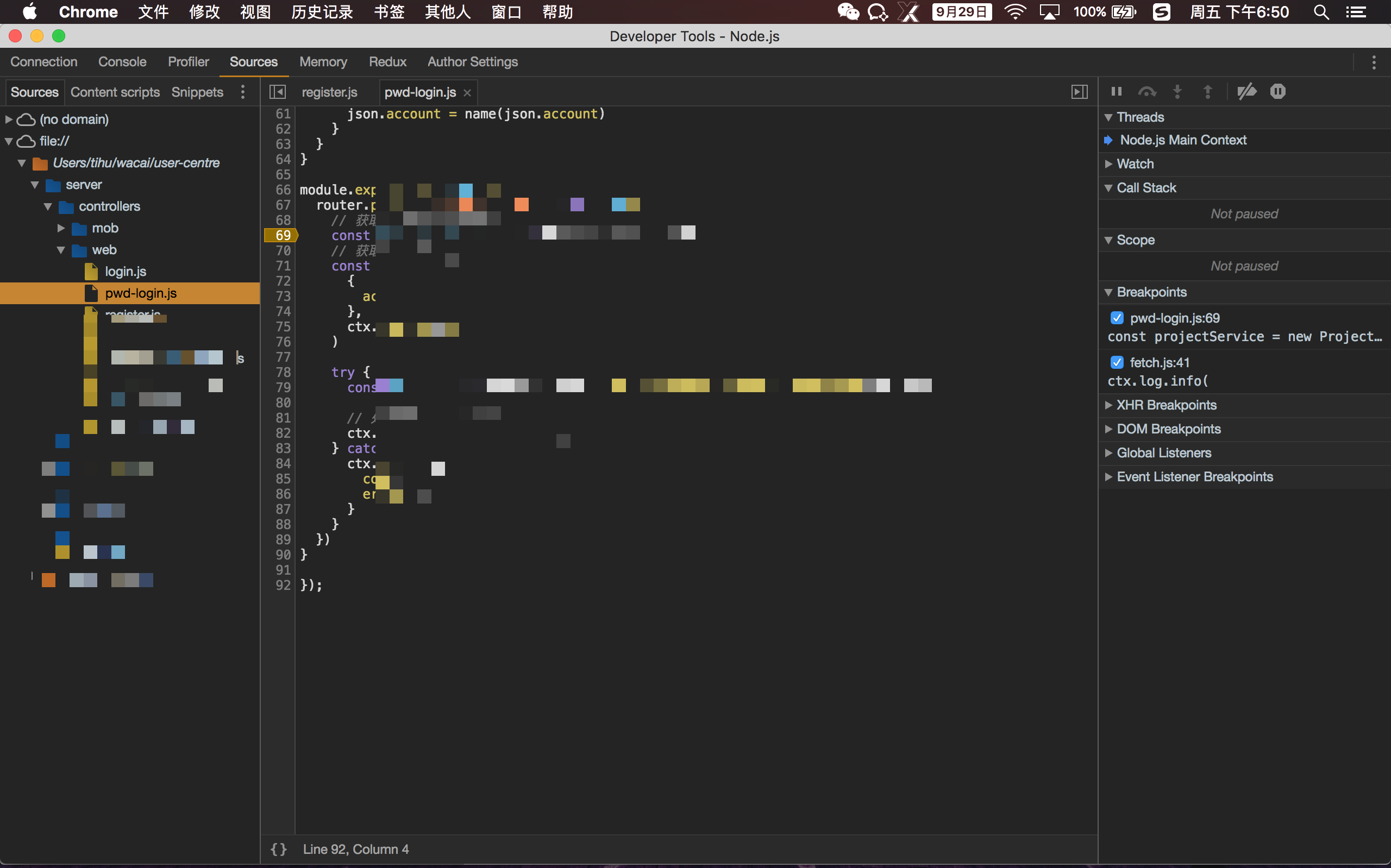Close the pwd-login.js editor tab
The width and height of the screenshot is (1391, 868).
467,93
